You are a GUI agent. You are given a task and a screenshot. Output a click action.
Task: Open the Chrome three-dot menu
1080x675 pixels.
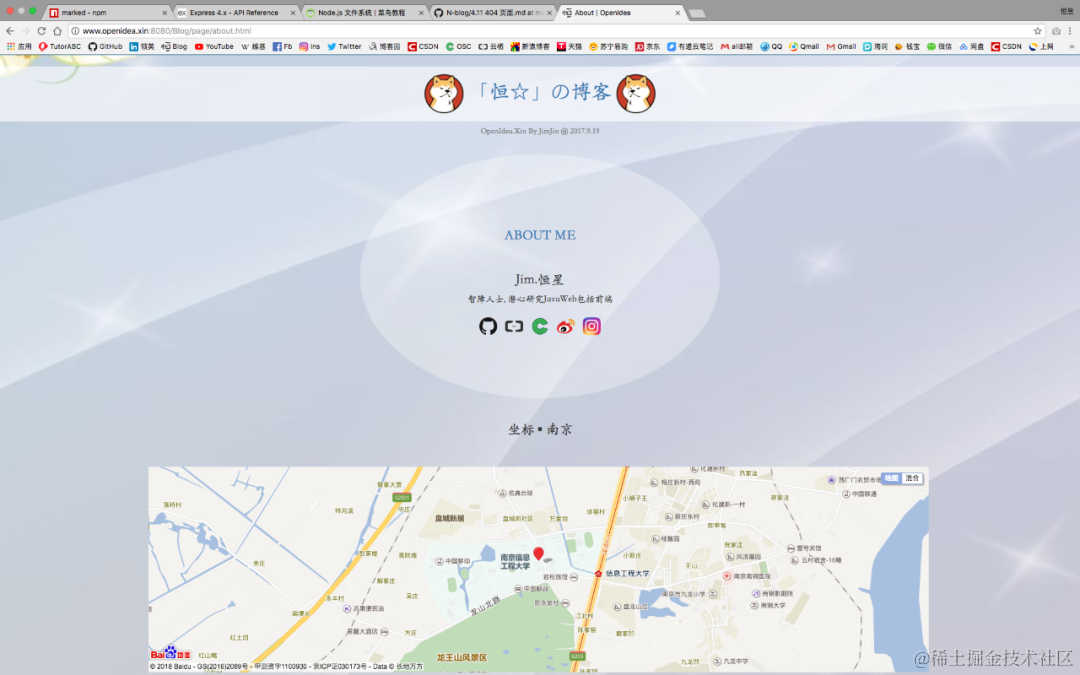[1070, 31]
